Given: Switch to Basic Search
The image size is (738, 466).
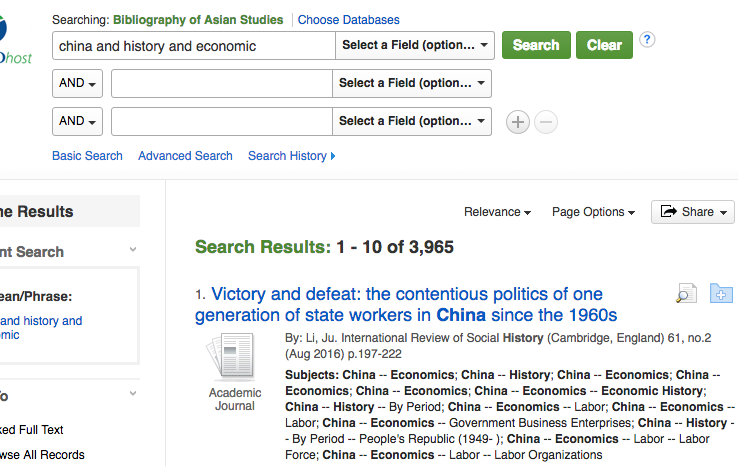Looking at the screenshot, I should tap(87, 156).
